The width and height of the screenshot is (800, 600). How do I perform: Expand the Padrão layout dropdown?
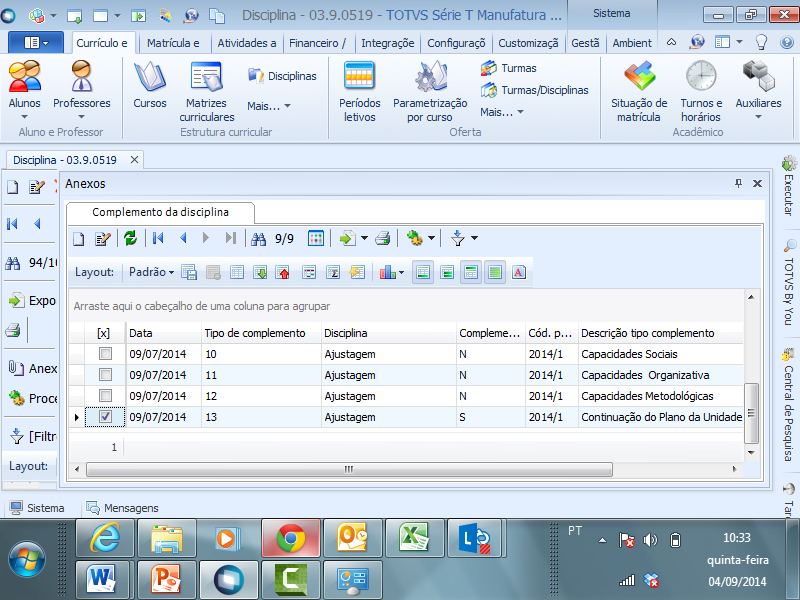(x=152, y=272)
